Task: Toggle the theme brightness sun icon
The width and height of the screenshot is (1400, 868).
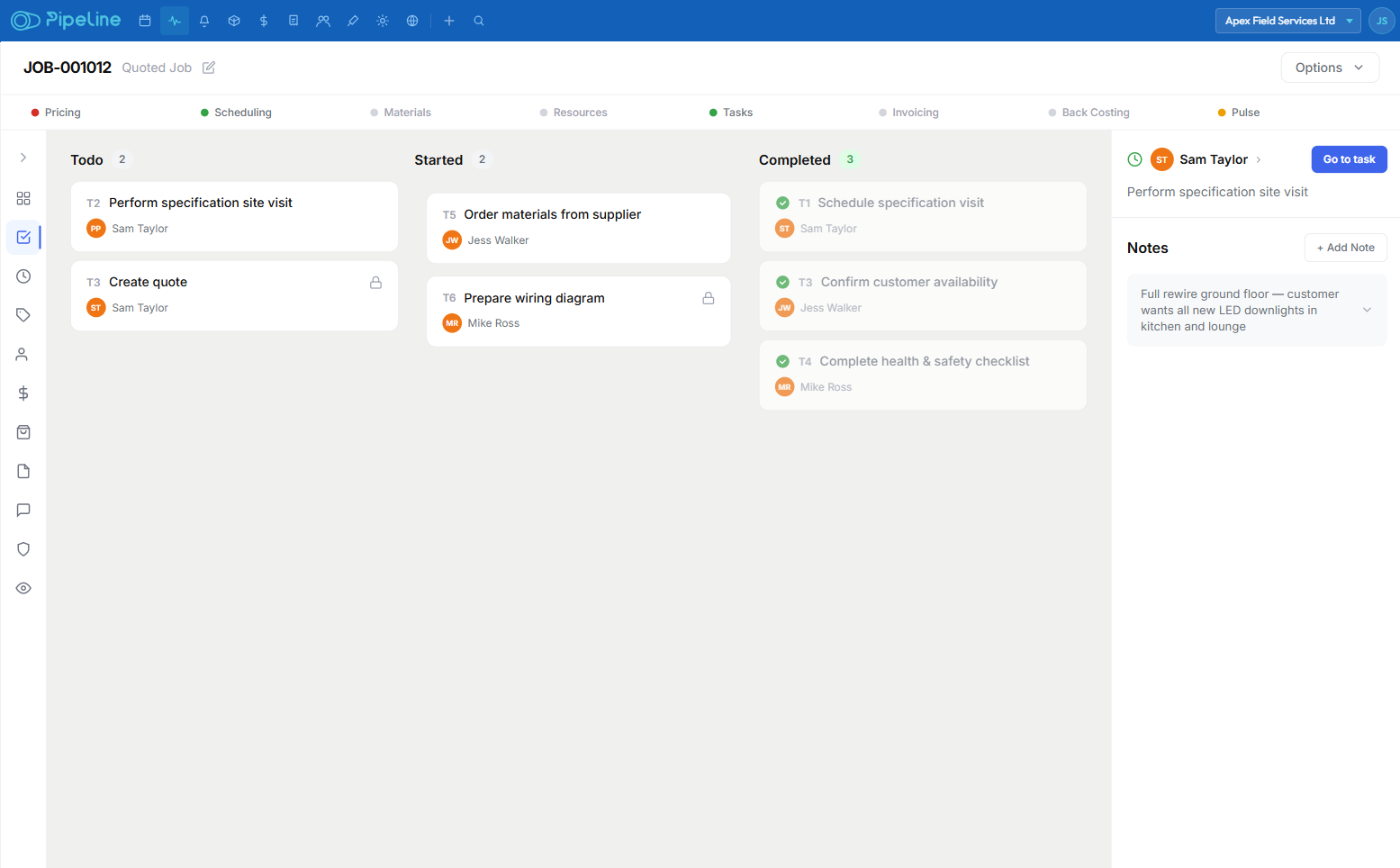Action: [x=382, y=20]
